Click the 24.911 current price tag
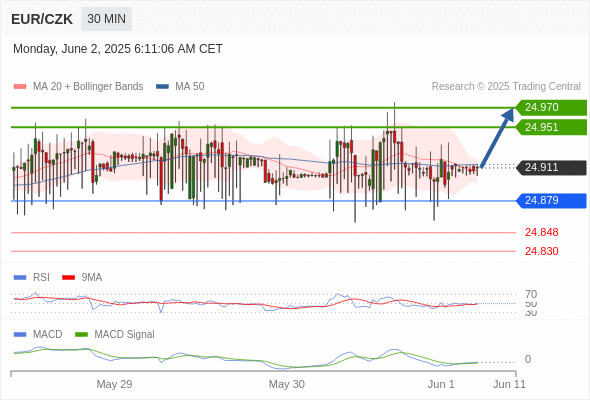 click(x=551, y=167)
